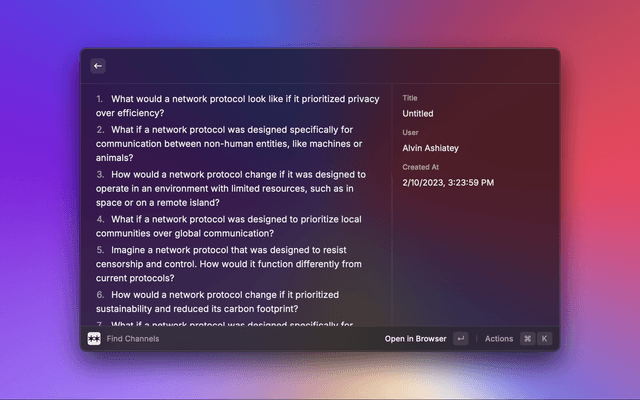Click the Find Channels label
The height and width of the screenshot is (400, 640).
pos(133,339)
